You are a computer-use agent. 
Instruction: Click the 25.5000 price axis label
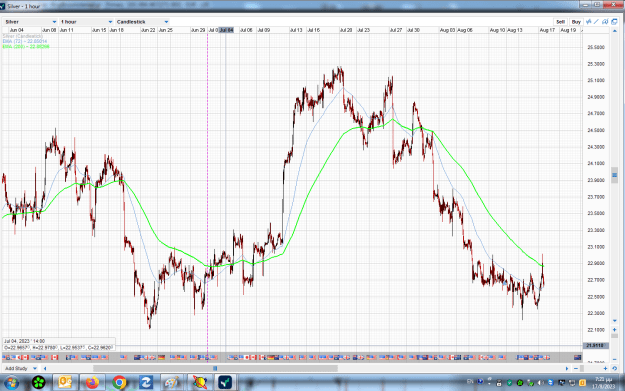tap(596, 47)
